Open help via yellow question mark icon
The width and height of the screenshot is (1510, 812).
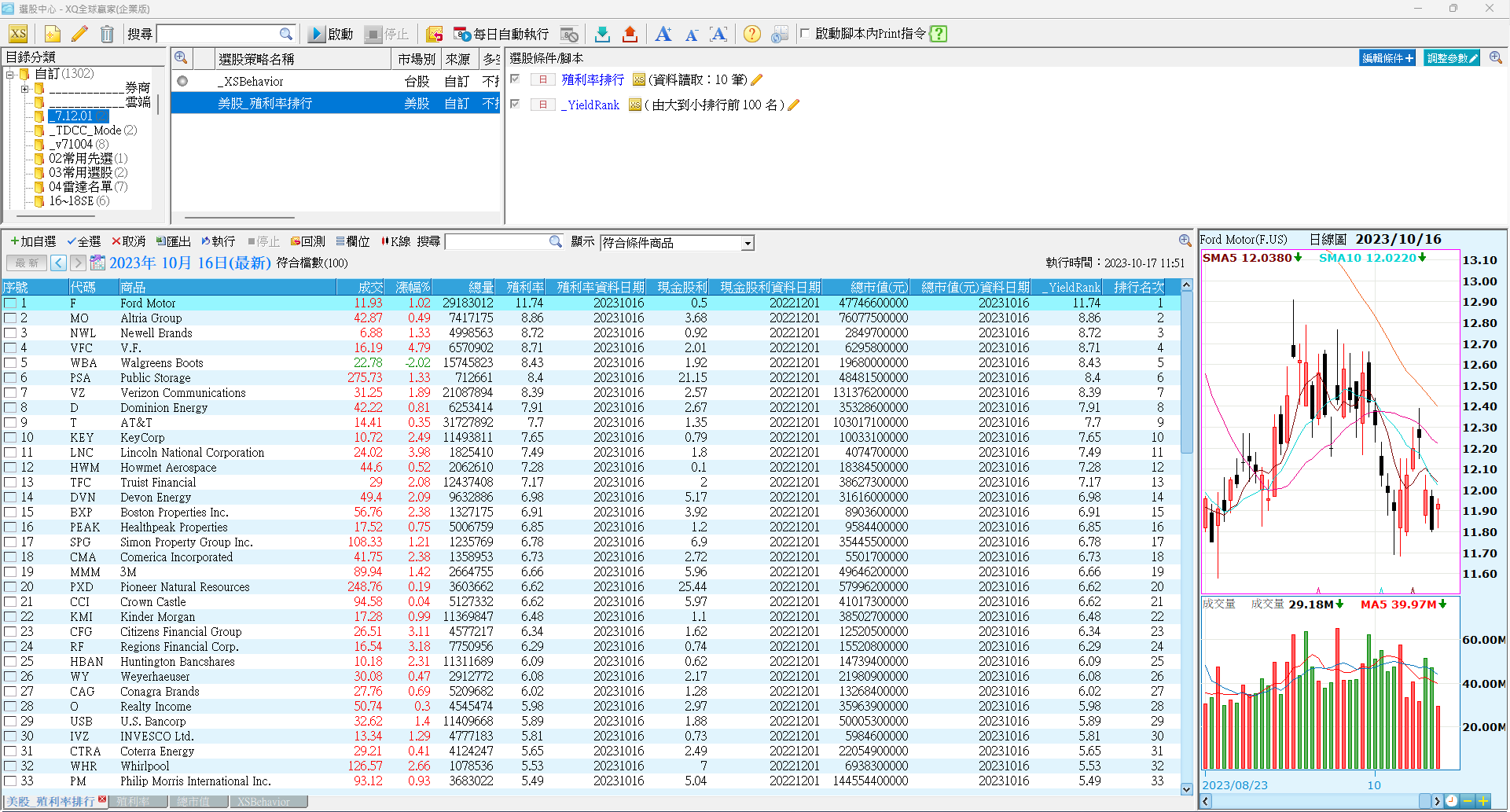[751, 34]
